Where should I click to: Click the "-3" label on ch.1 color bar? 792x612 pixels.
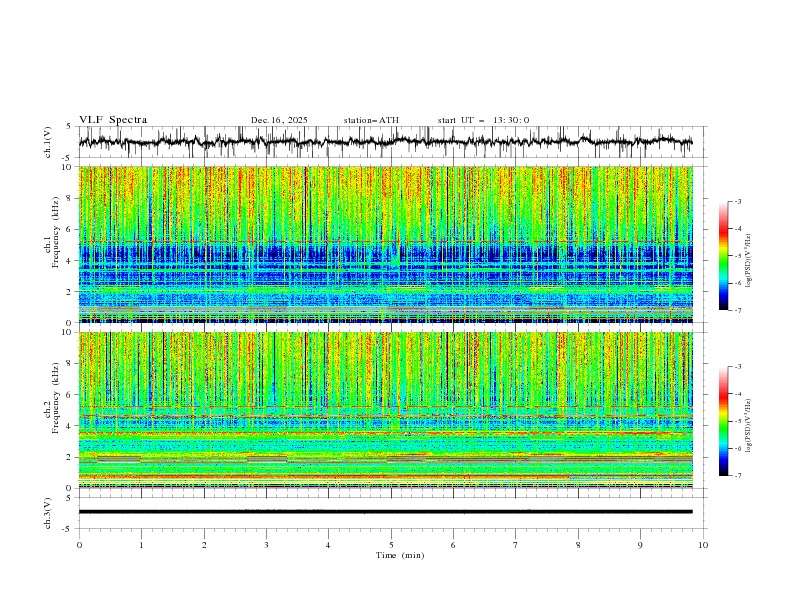coord(737,201)
